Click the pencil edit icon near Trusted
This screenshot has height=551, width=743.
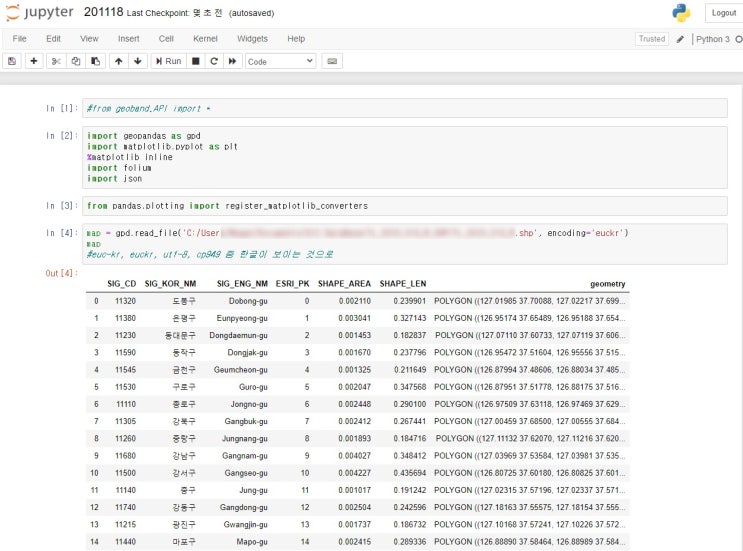(680, 39)
